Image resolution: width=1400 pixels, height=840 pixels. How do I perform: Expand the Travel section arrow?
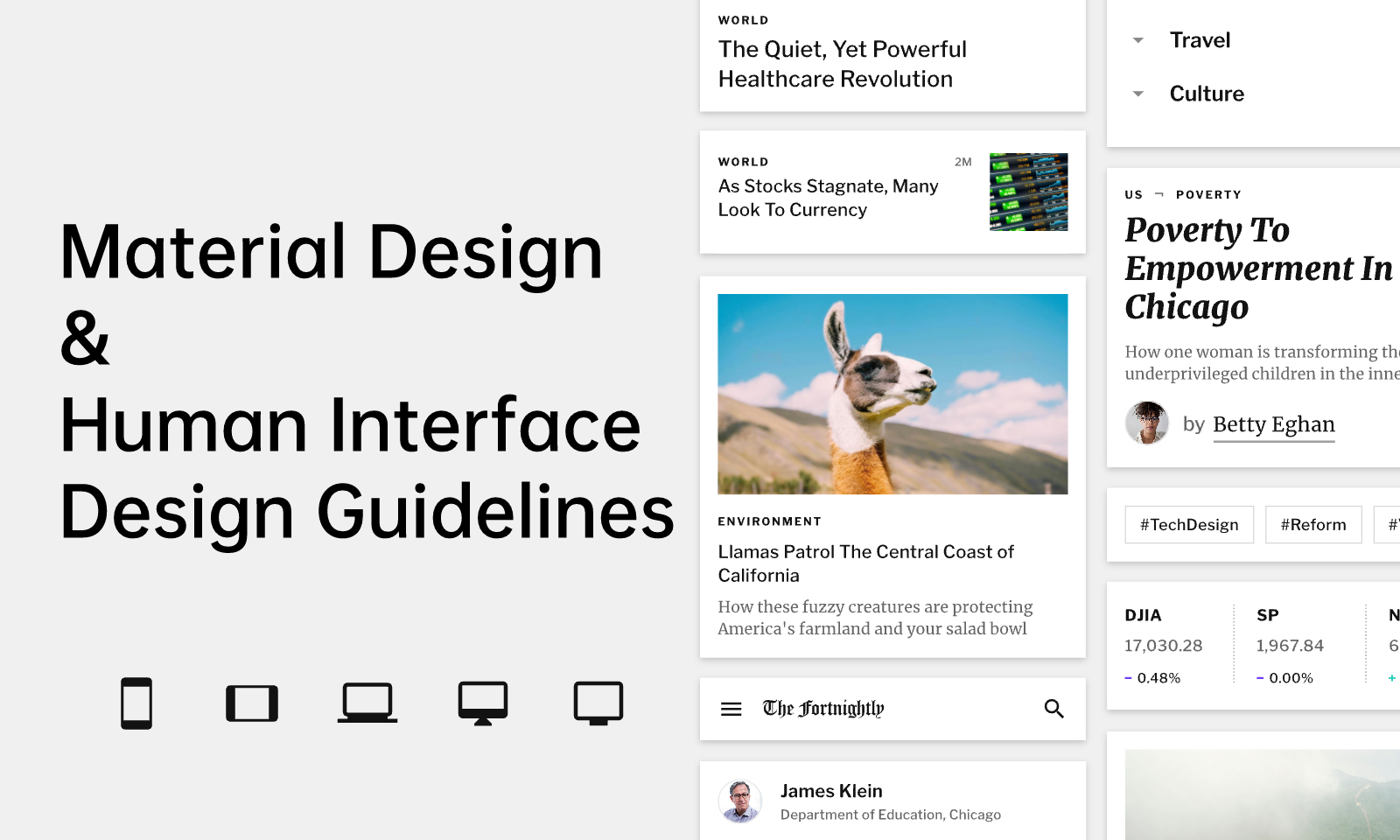[x=1138, y=40]
